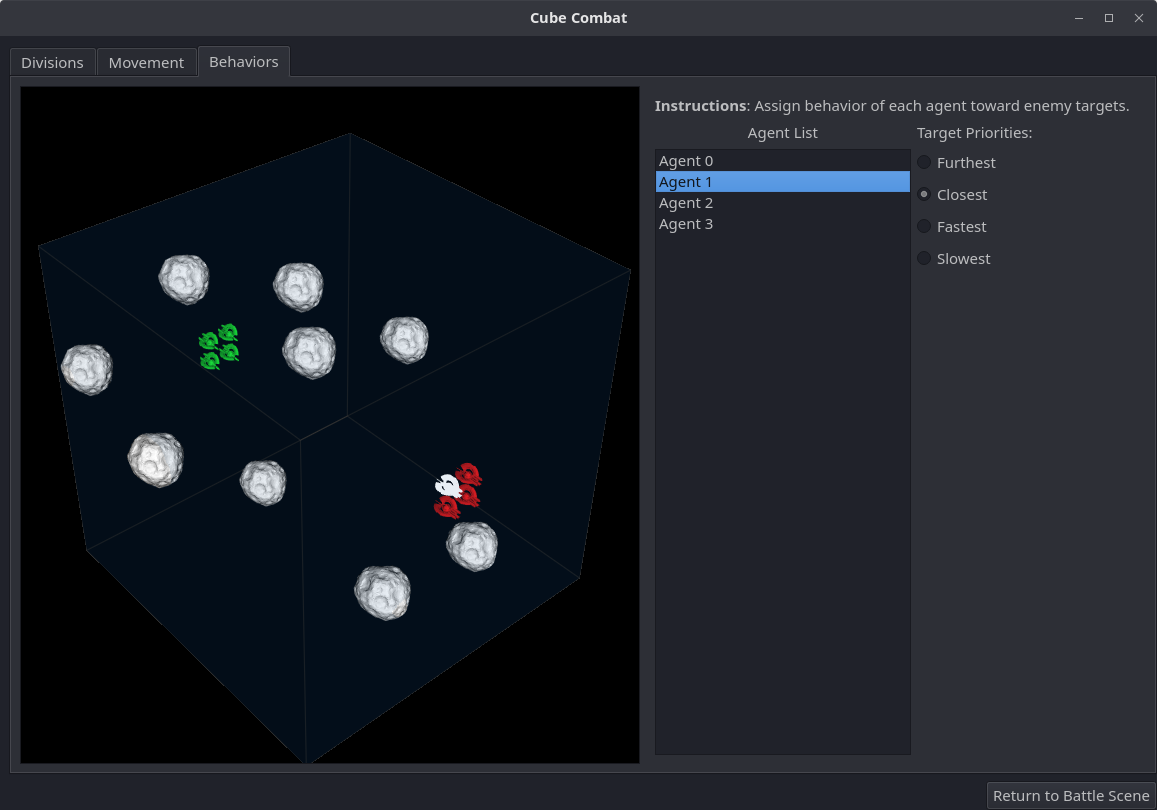Open the Movement tab
This screenshot has height=810, width=1157.
click(x=146, y=62)
